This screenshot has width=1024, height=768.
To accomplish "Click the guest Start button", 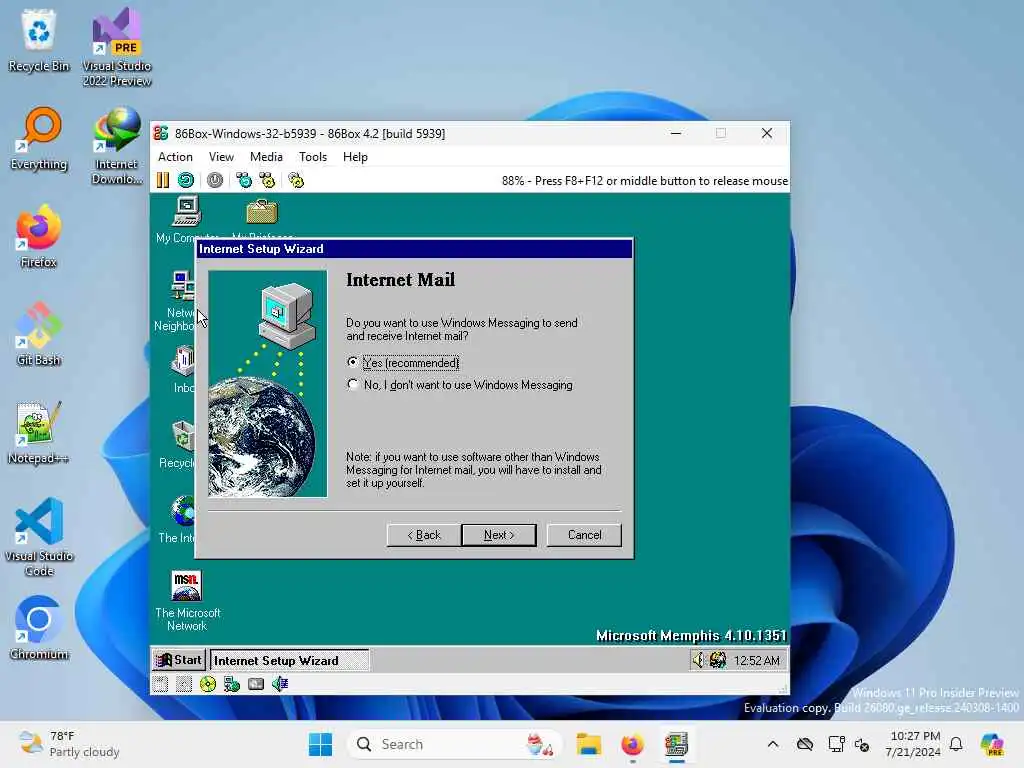I will coord(179,660).
